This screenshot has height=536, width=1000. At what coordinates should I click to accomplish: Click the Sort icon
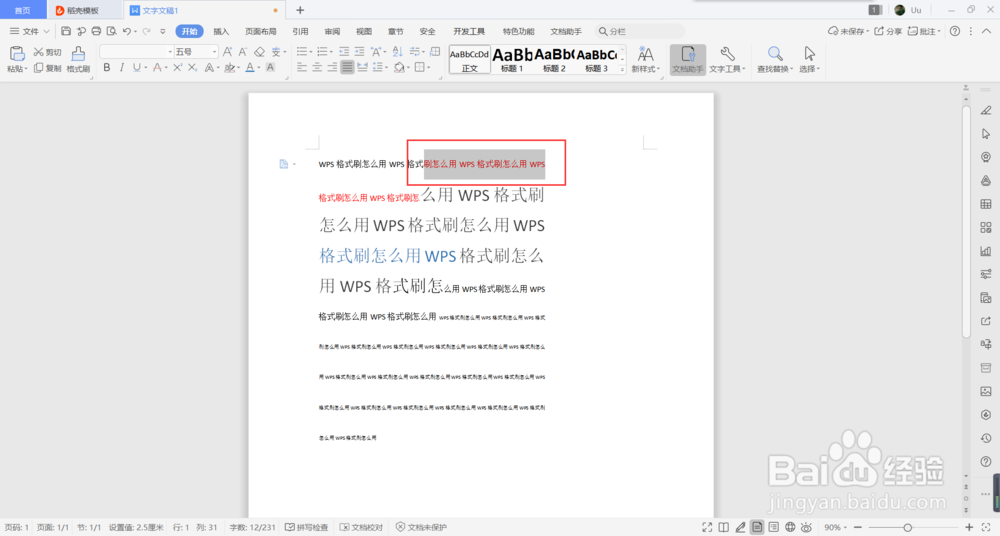click(398, 52)
